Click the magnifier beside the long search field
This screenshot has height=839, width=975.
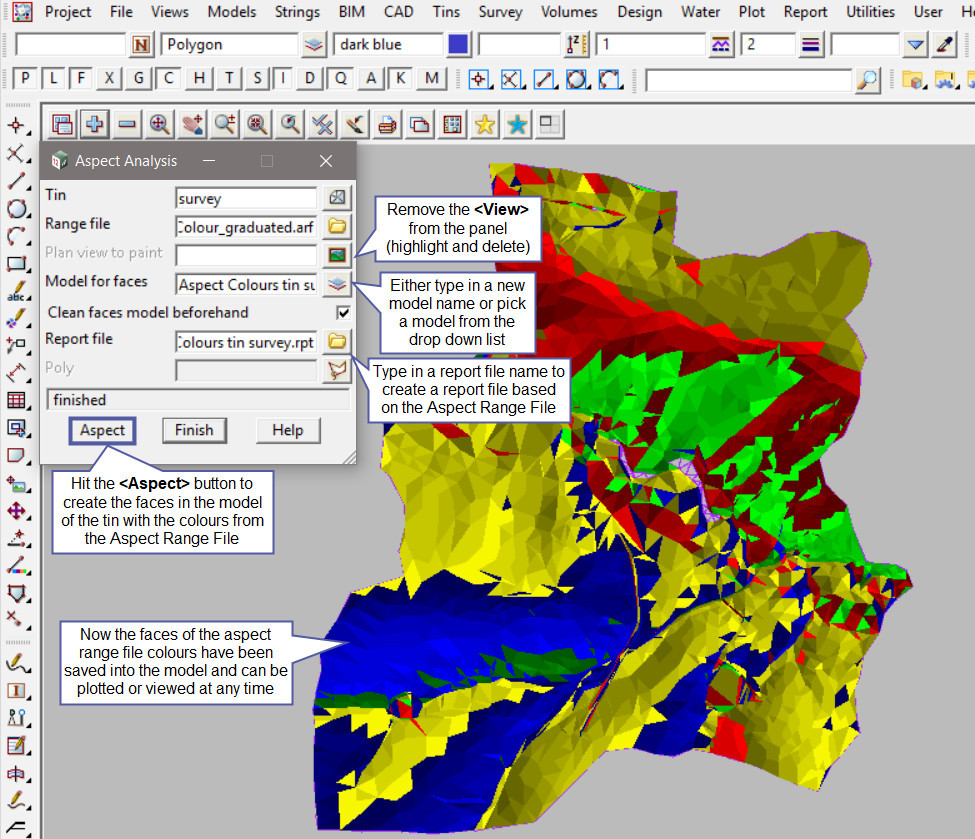pyautogui.click(x=869, y=79)
